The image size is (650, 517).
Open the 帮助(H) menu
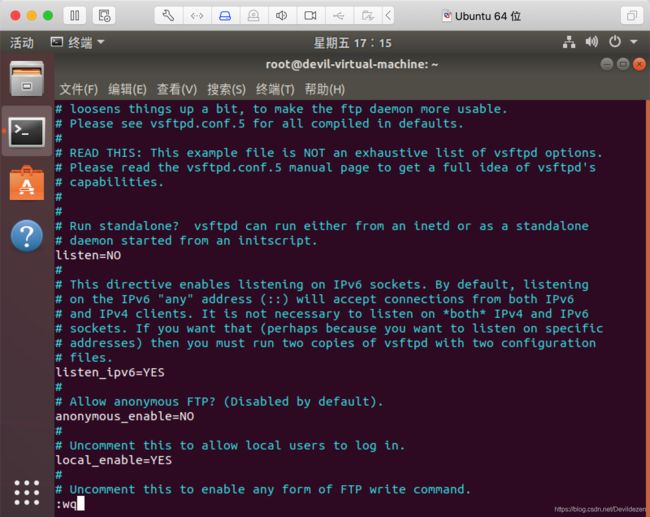point(325,89)
